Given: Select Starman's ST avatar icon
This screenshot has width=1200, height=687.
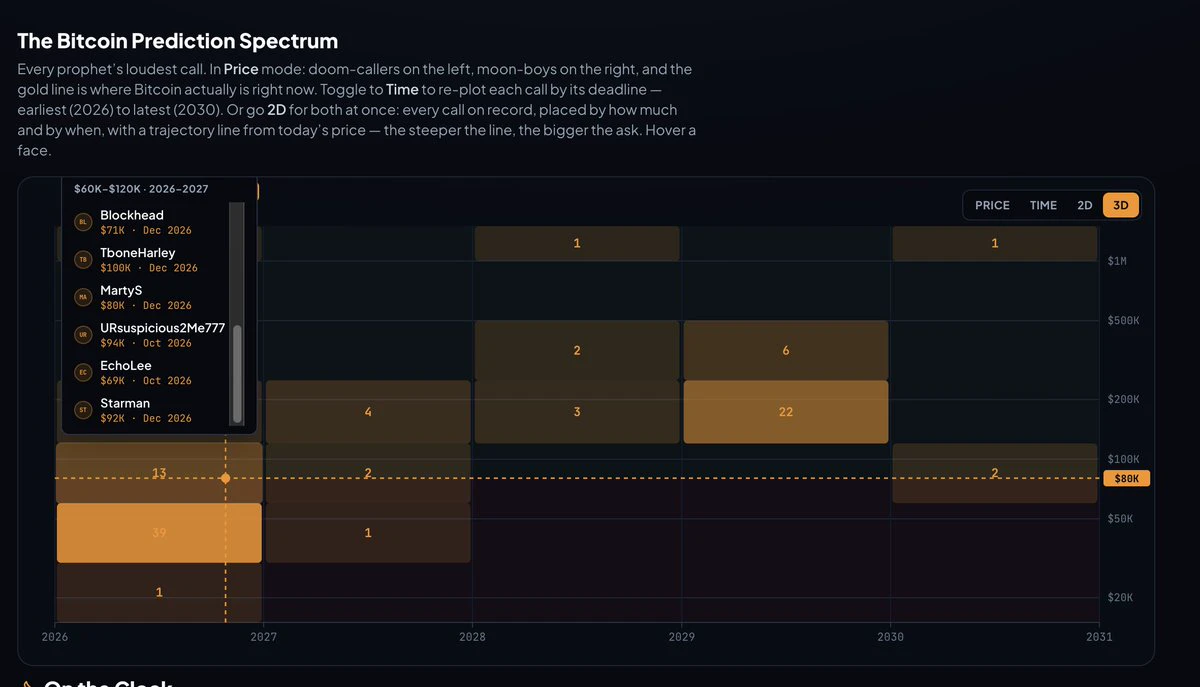Looking at the screenshot, I should pos(84,410).
